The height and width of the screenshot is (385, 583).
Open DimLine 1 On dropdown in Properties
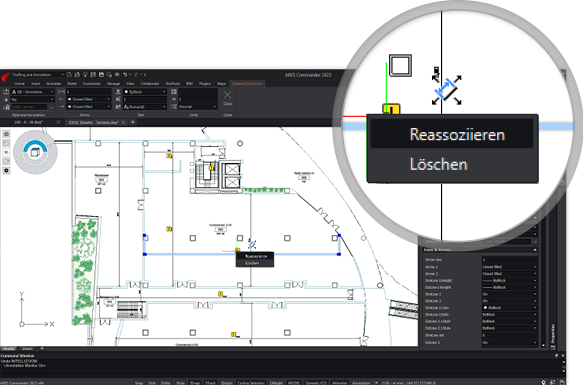(x=509, y=294)
